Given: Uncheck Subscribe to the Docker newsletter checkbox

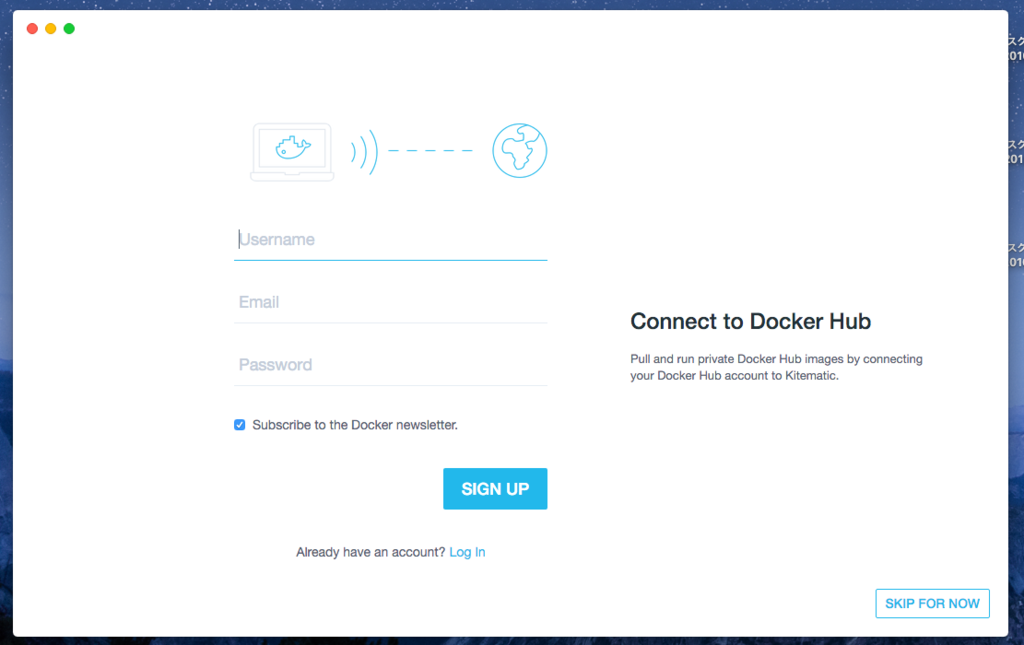Looking at the screenshot, I should click(x=240, y=425).
